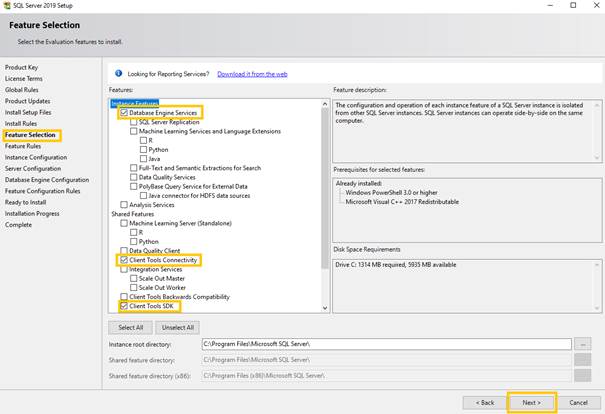The width and height of the screenshot is (605, 414).
Task: Enable the SQL Server Replication checkbox
Action: 134,122
